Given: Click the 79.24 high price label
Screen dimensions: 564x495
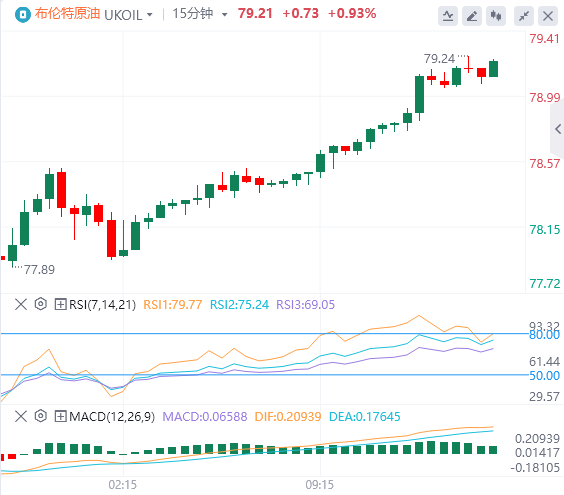Looking at the screenshot, I should tap(439, 59).
